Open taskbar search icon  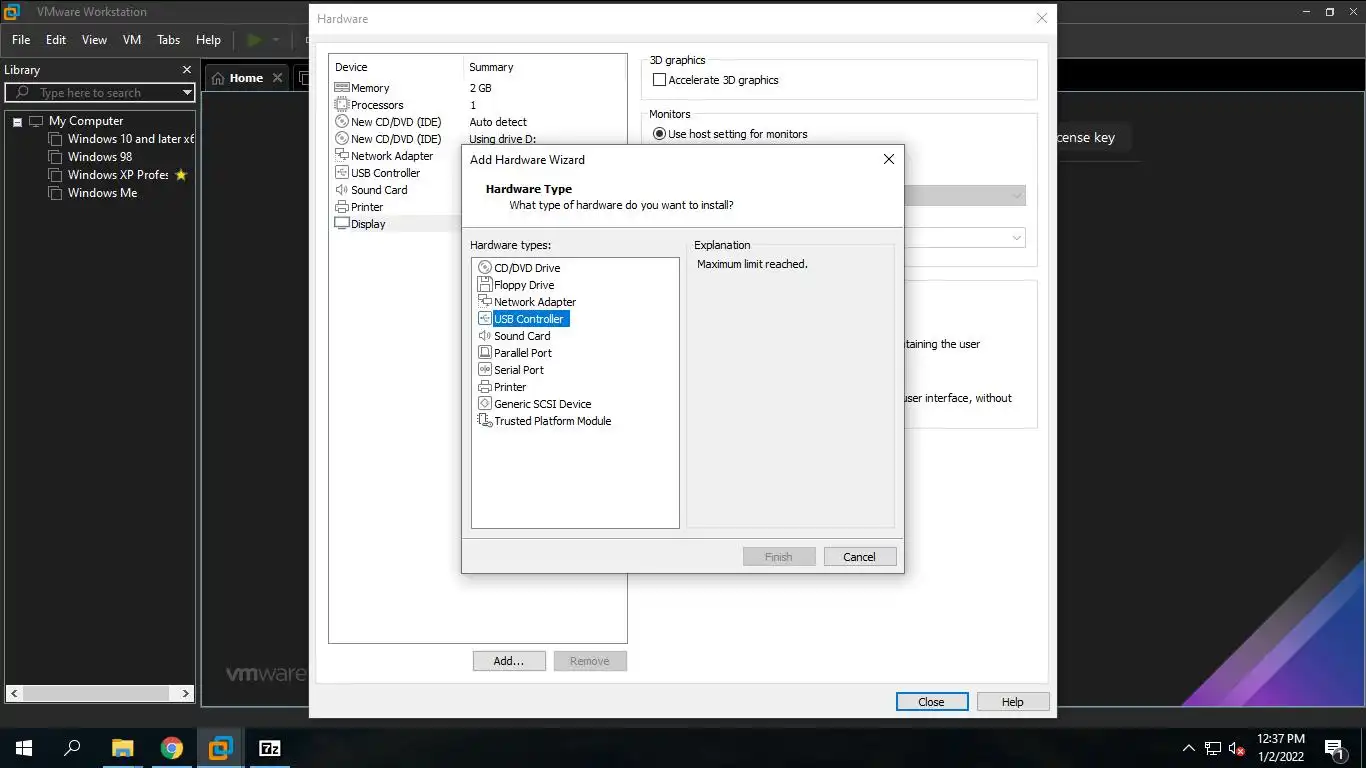(x=72, y=748)
